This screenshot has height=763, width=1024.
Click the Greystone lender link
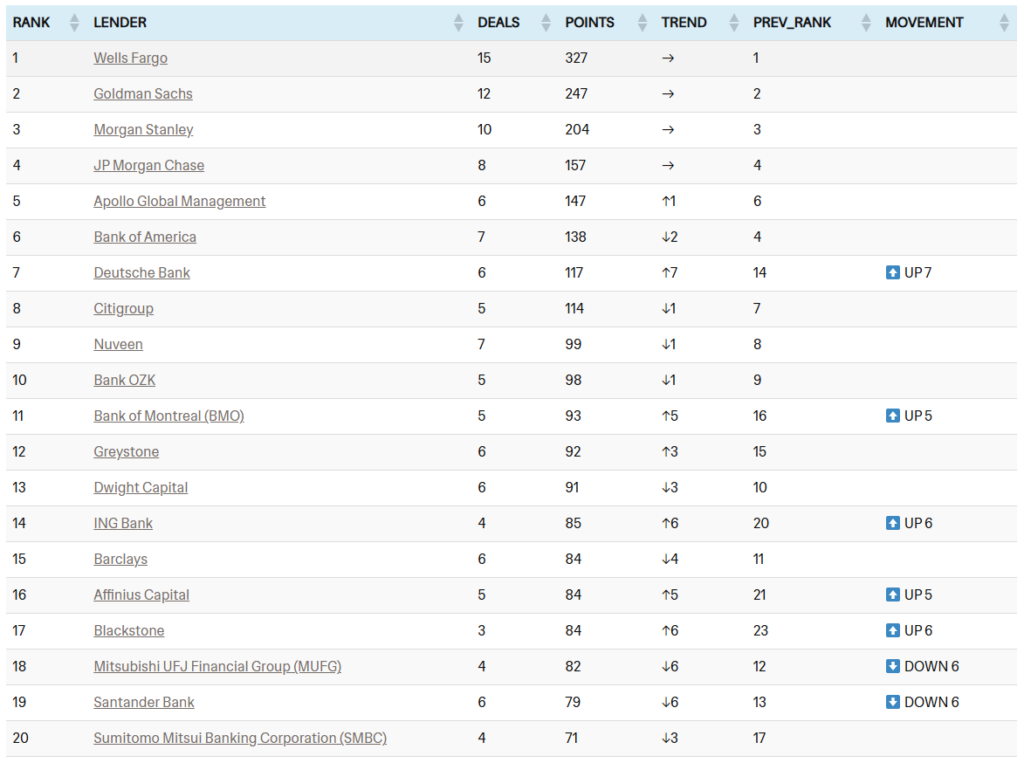(126, 452)
